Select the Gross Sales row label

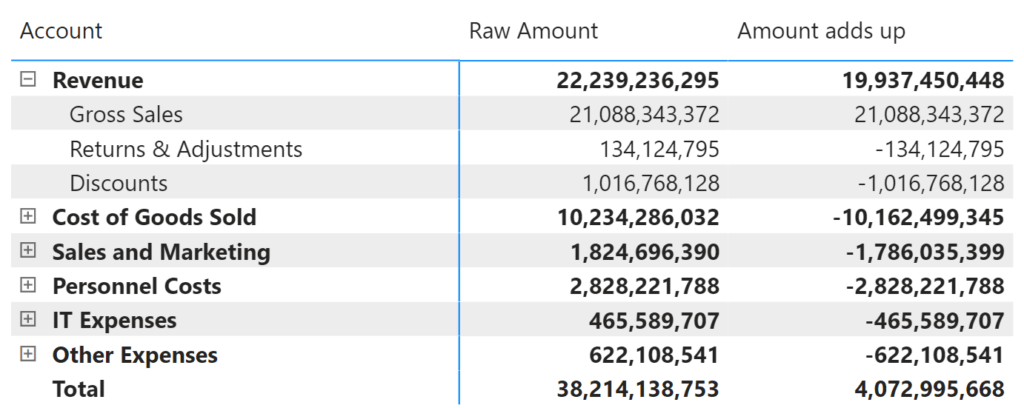[126, 114]
